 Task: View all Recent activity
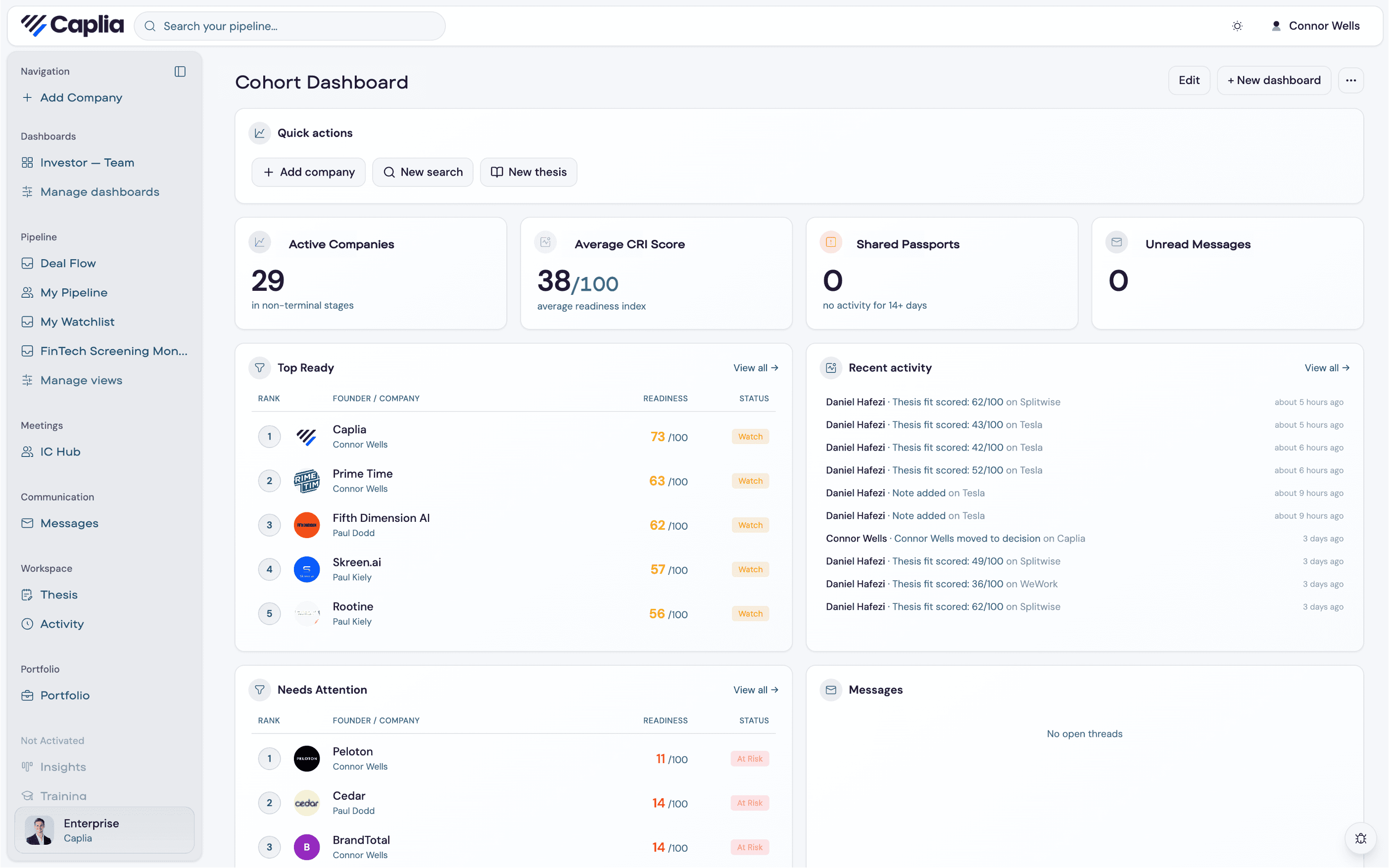click(x=1327, y=367)
